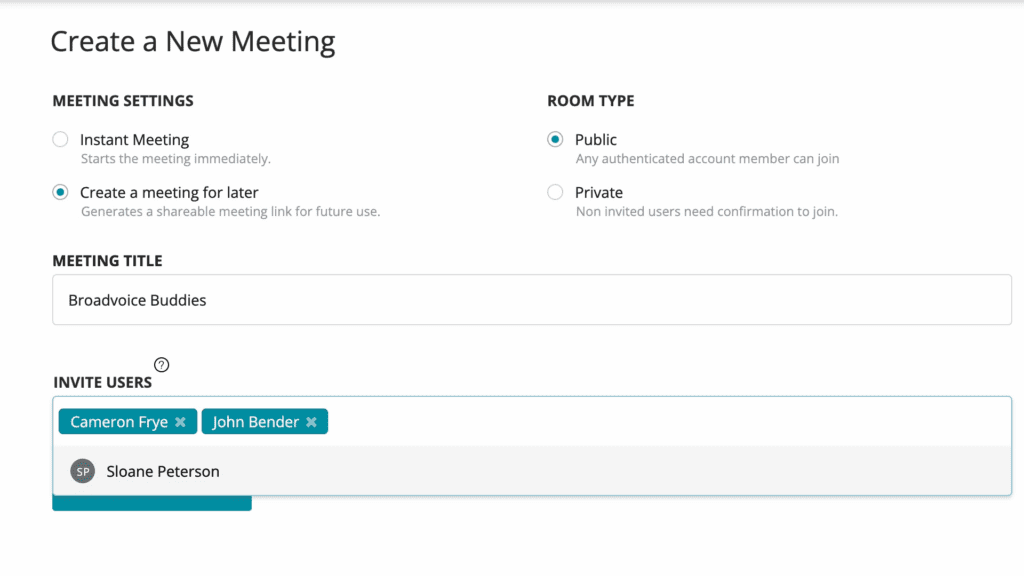Click the Private label text
The height and width of the screenshot is (576, 1024).
point(599,192)
